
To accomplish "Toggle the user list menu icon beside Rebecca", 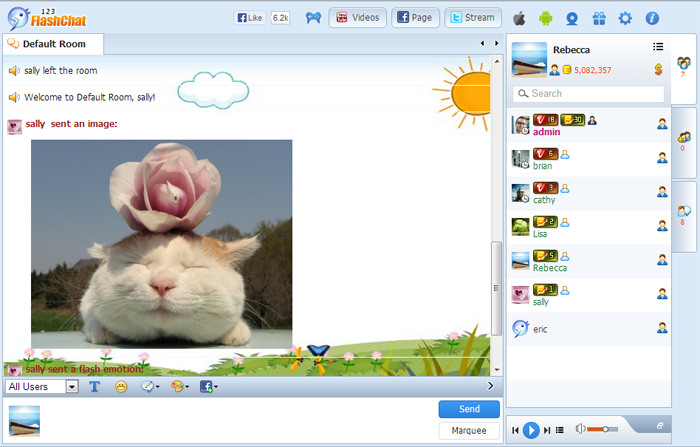I will [658, 46].
